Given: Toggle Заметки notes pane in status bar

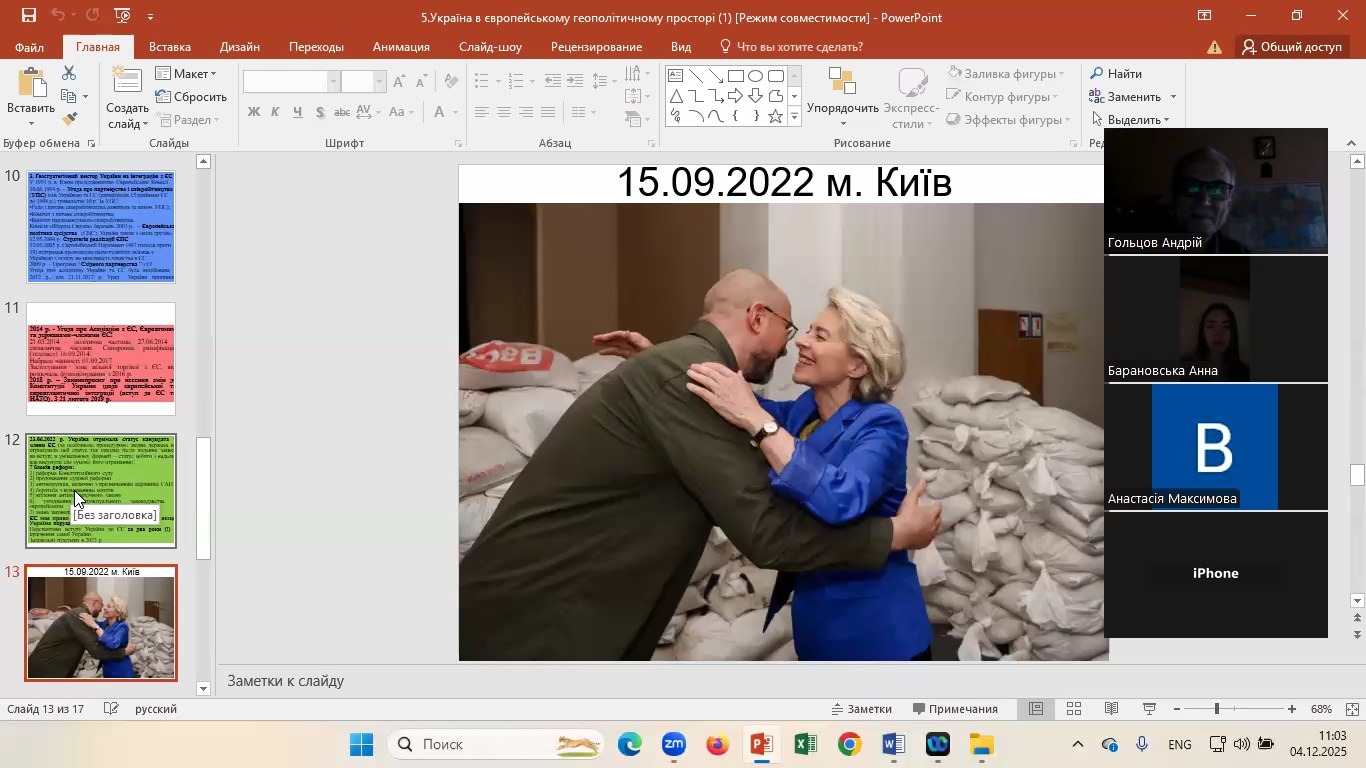Looking at the screenshot, I should point(861,709).
